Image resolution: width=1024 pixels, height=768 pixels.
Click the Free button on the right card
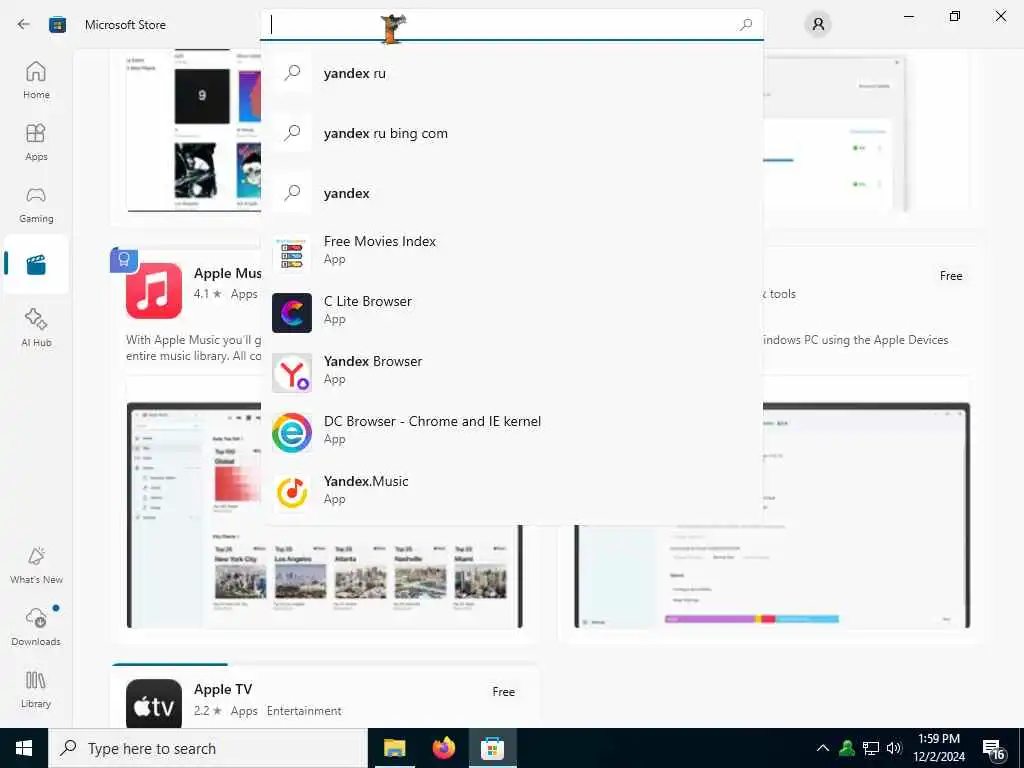pos(951,276)
